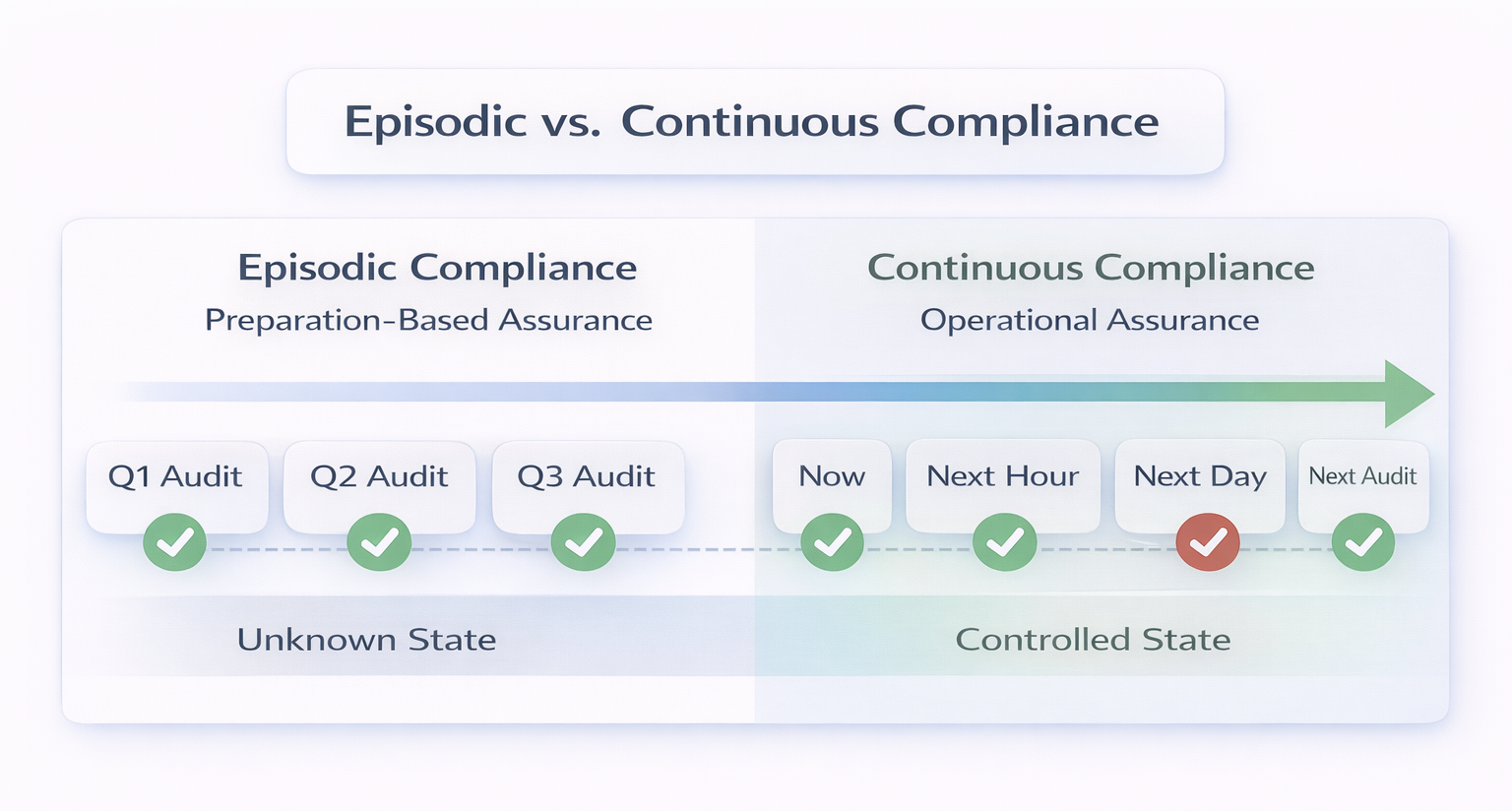Click the Now label box
The width and height of the screenshot is (1512, 811).
(x=832, y=476)
